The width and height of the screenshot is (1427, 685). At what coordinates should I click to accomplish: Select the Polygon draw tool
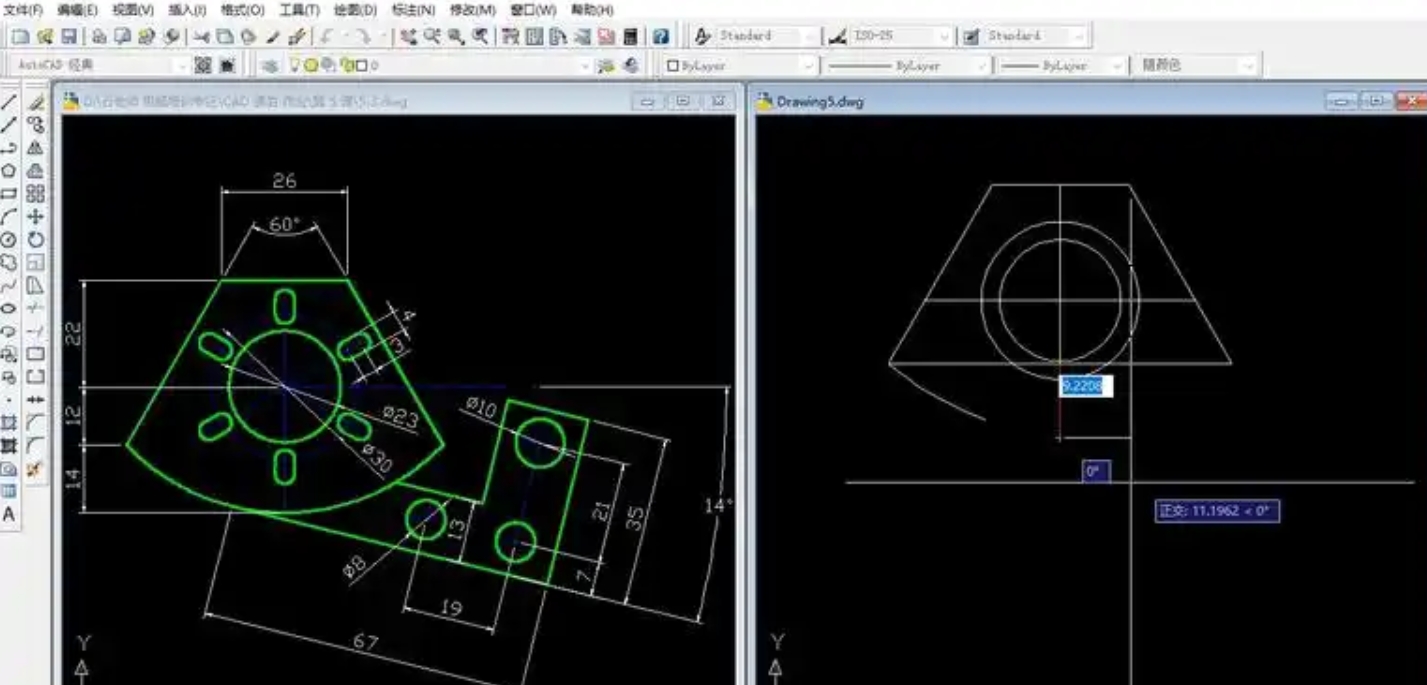pyautogui.click(x=9, y=171)
